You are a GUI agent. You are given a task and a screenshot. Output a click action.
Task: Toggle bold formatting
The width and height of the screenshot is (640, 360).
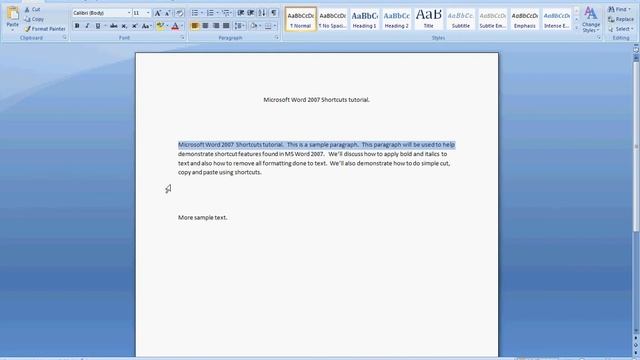(x=77, y=26)
